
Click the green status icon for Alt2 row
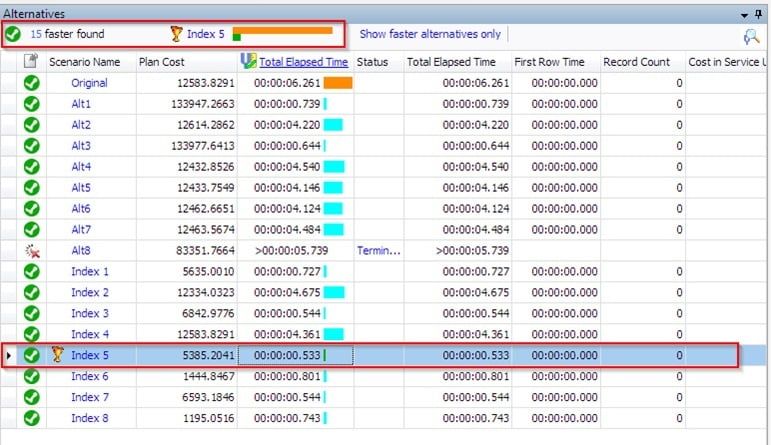pos(32,125)
